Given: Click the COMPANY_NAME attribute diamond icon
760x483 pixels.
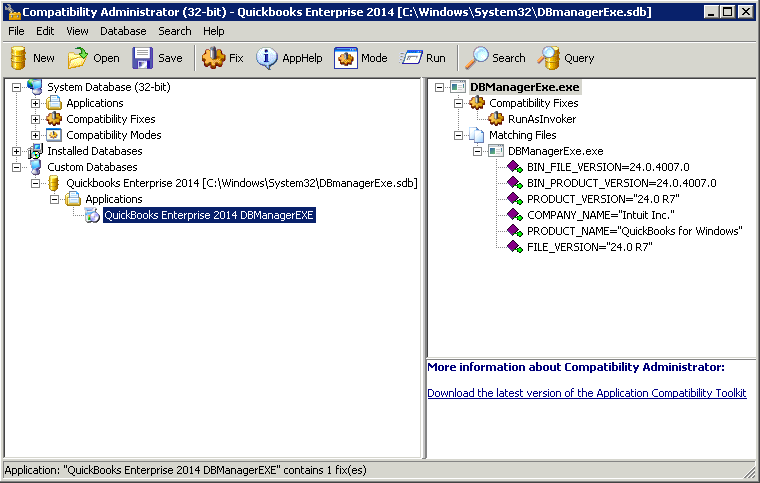Looking at the screenshot, I should coord(515,215).
